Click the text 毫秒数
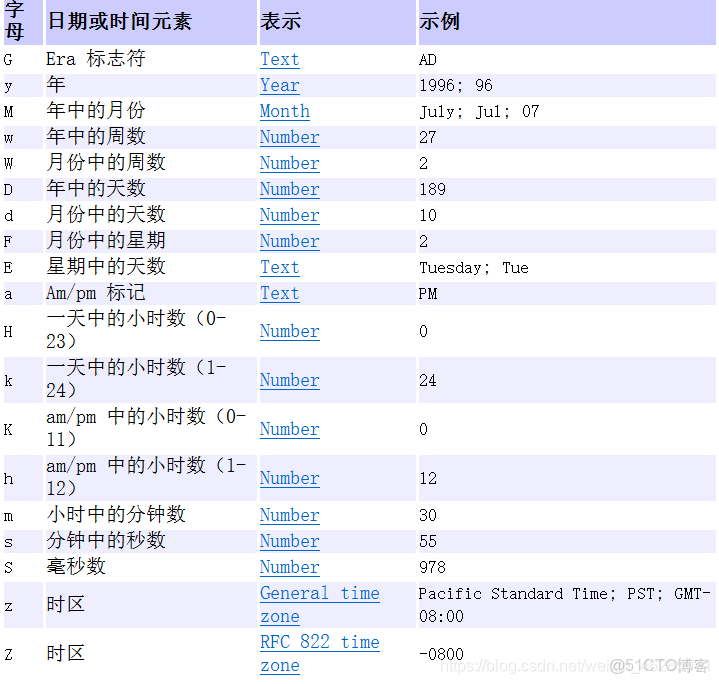 (76, 566)
